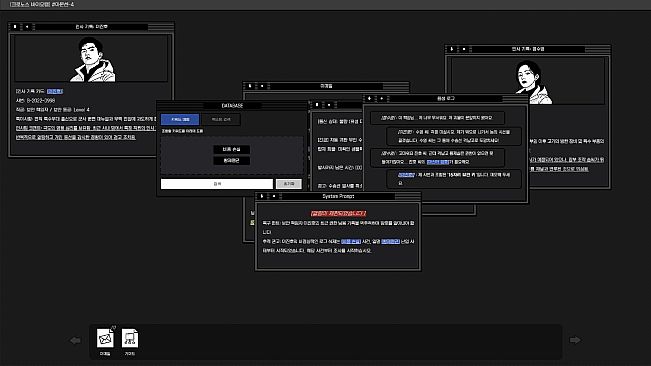
Task: Click pin icon in 음성 로그 window
Action: (x=370, y=98)
